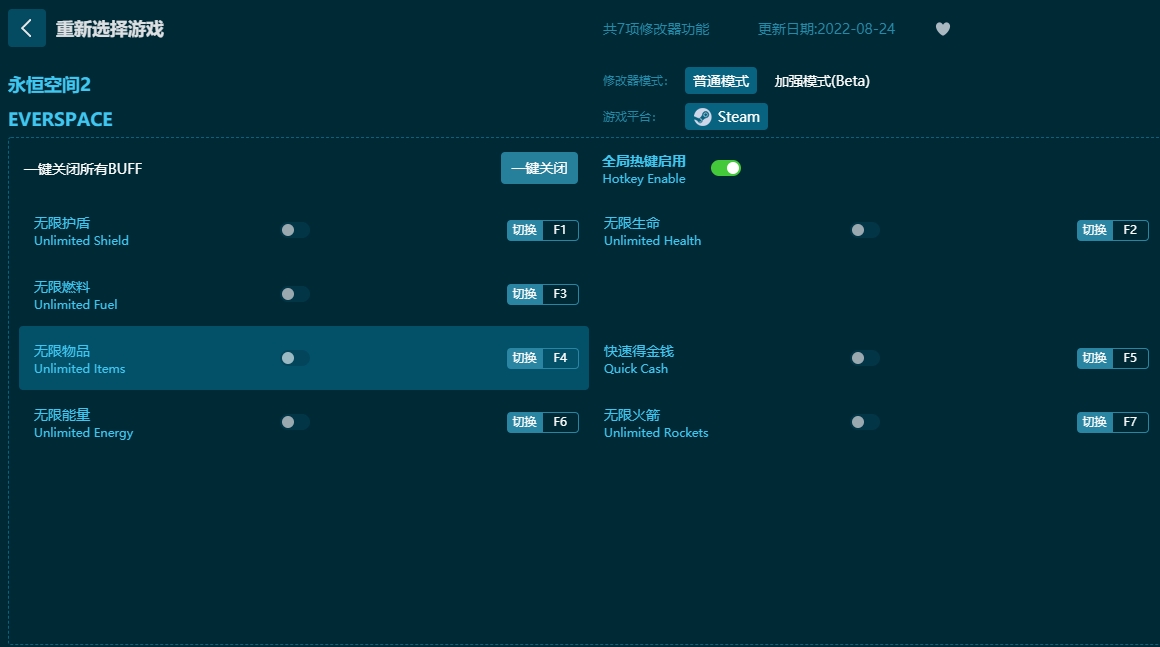Enable Unlimited Items toggle
This screenshot has height=647, width=1160.
pyautogui.click(x=294, y=358)
